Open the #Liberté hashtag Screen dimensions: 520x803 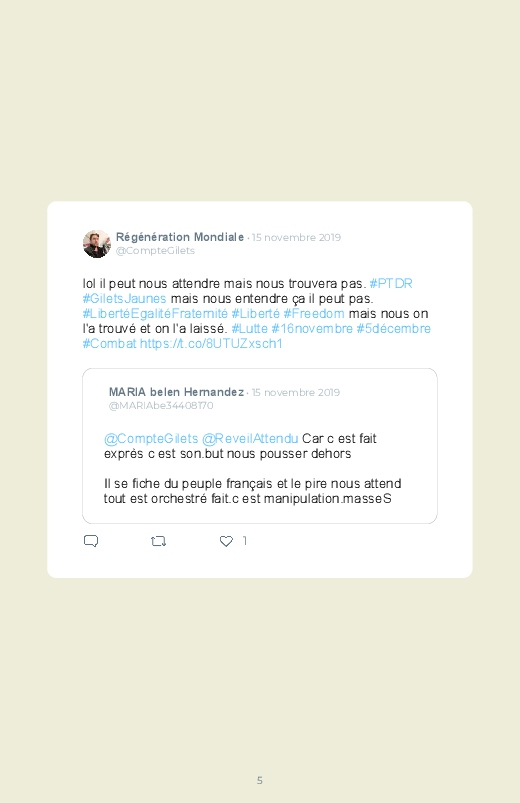coord(256,313)
